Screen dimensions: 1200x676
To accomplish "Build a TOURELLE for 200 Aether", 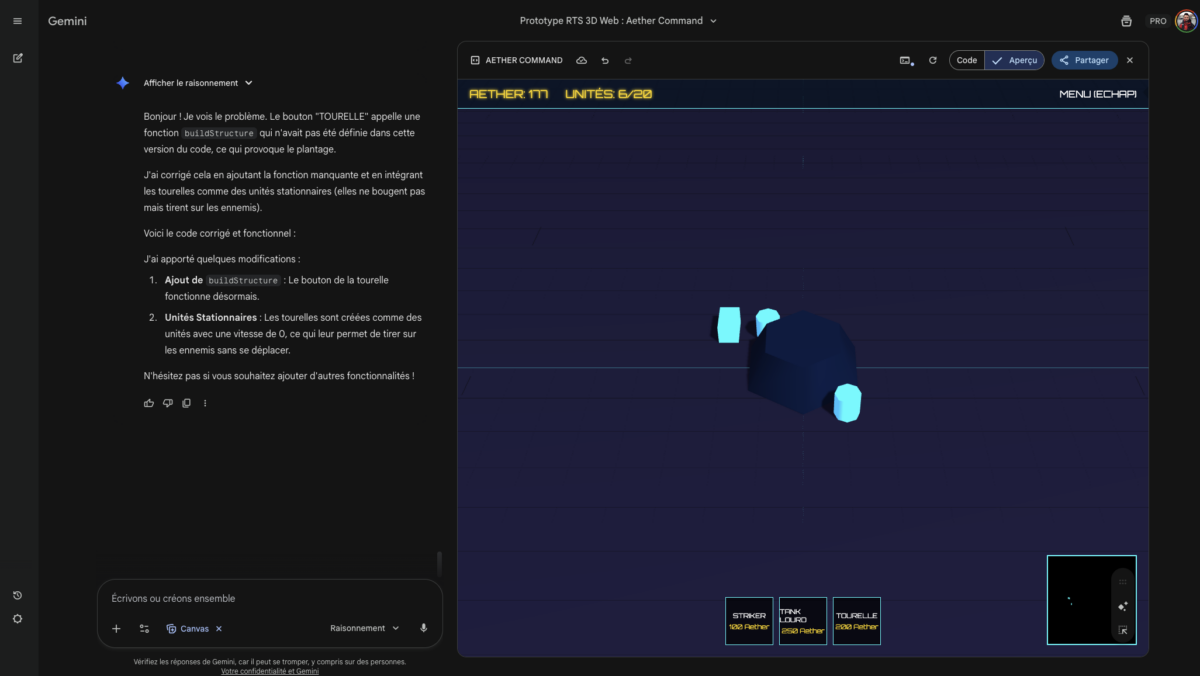I will pyautogui.click(x=856, y=621).
